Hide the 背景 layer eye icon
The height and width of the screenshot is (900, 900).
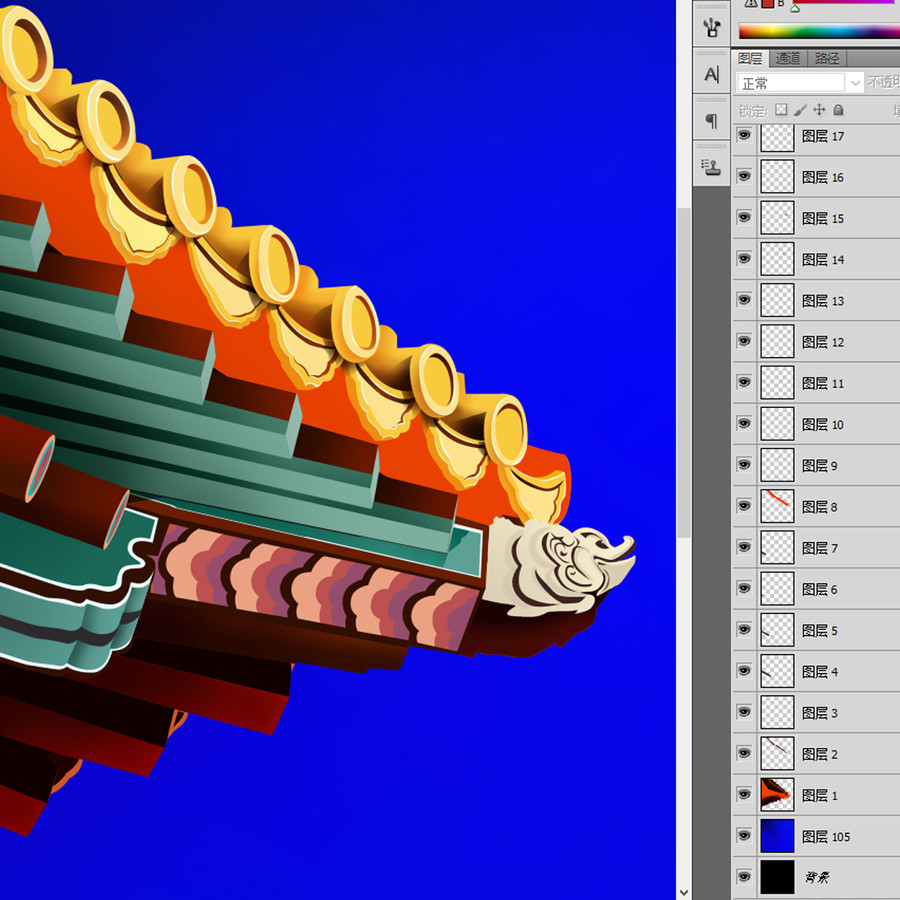pos(744,876)
